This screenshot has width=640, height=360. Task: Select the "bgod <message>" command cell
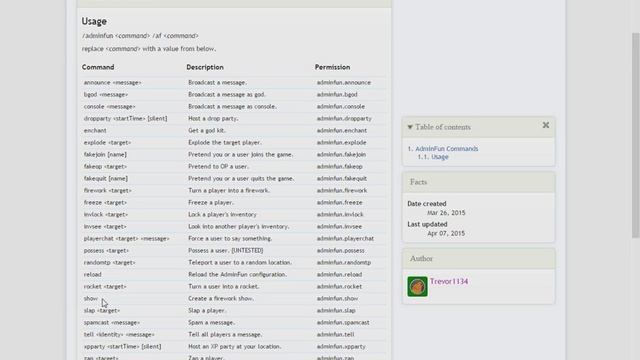[106, 94]
